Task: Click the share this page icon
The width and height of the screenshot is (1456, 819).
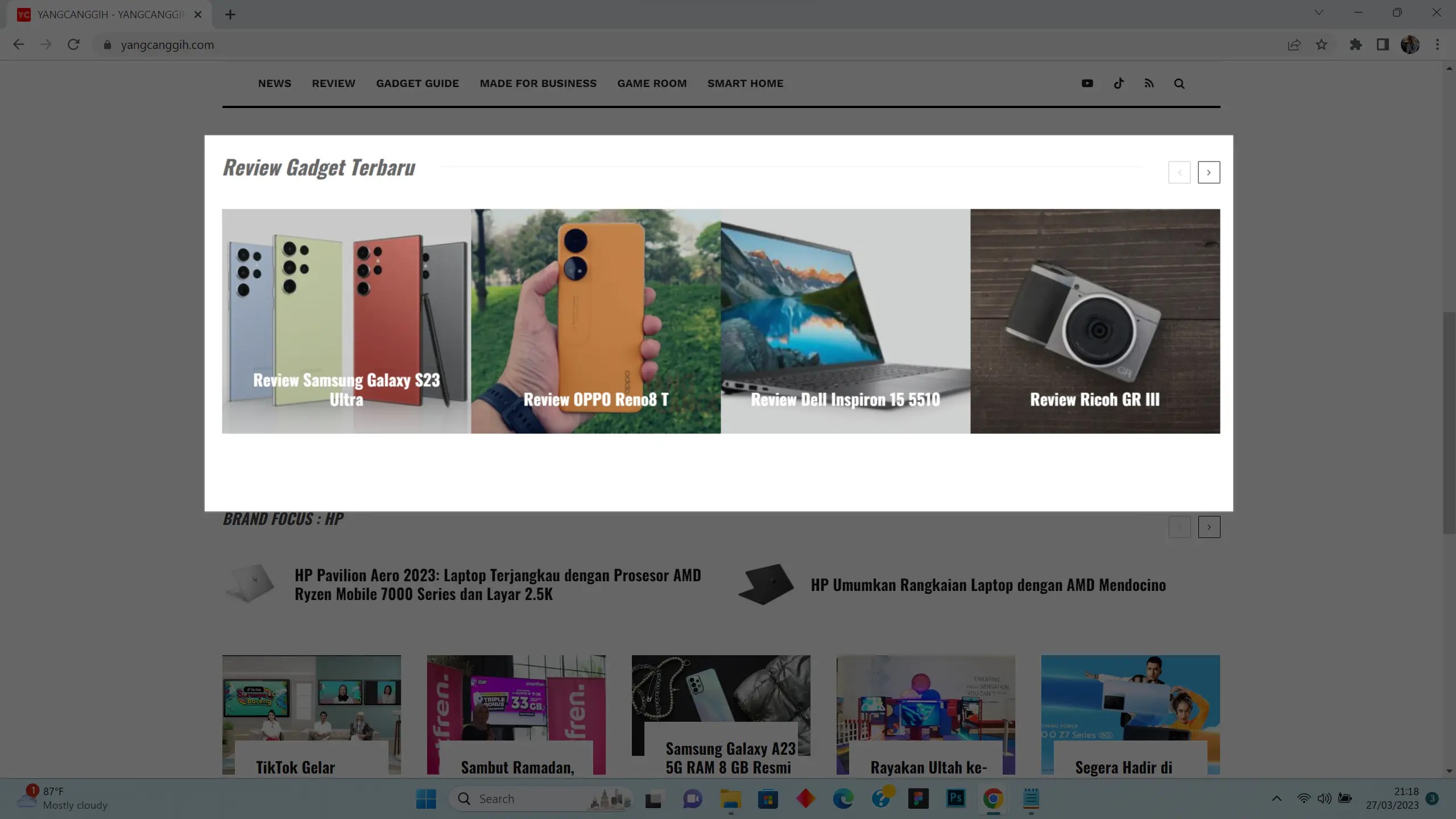Action: pyautogui.click(x=1294, y=44)
